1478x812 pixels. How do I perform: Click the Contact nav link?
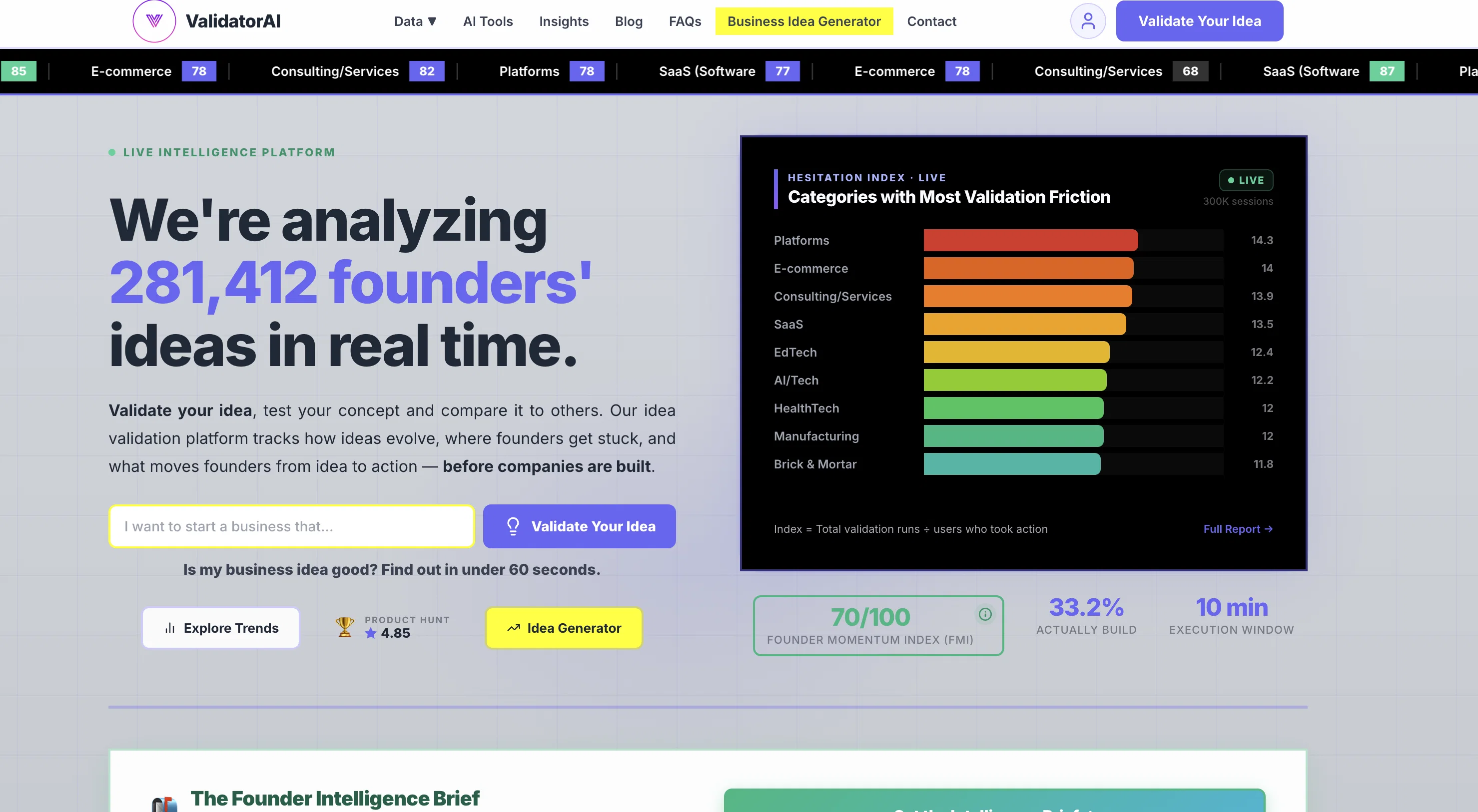tap(931, 21)
